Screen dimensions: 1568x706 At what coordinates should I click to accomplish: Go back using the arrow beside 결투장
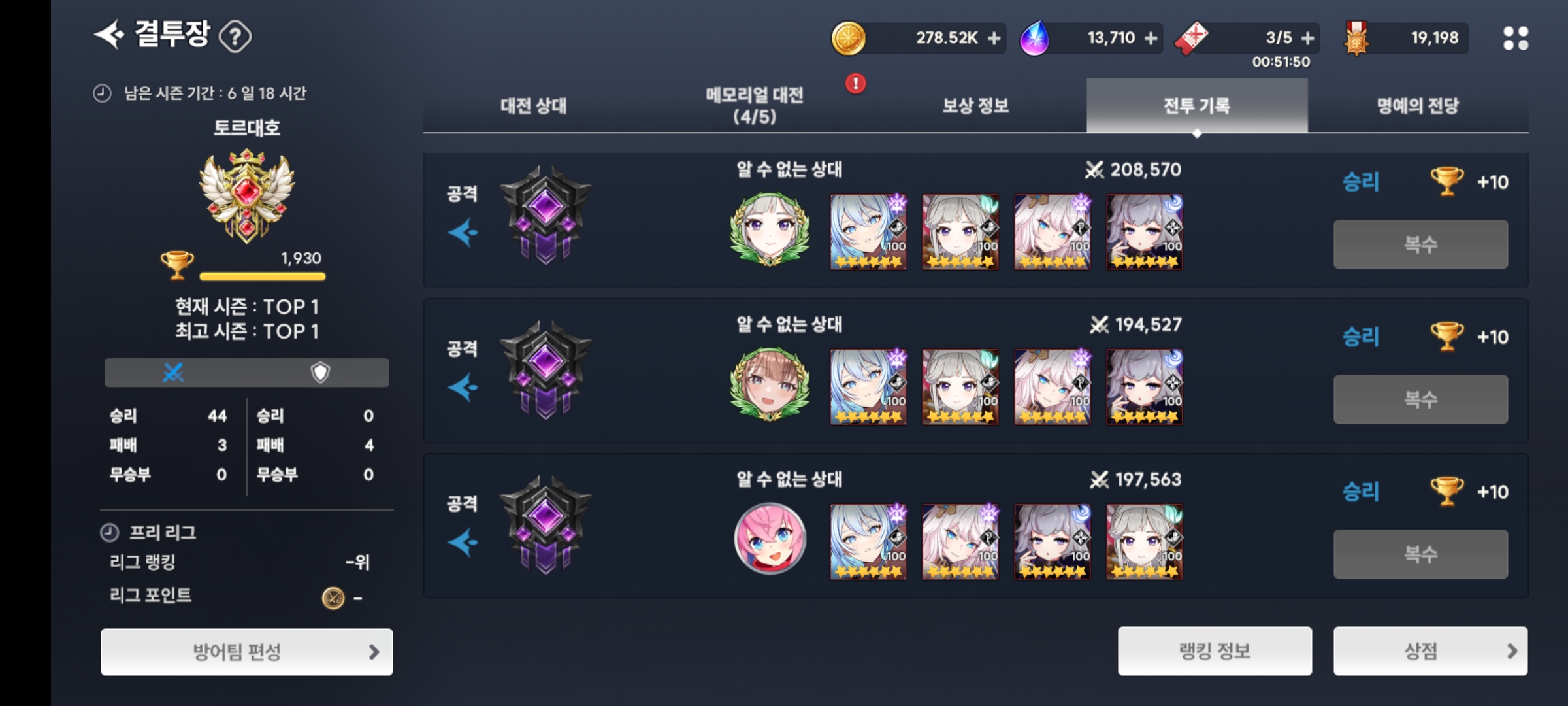click(108, 35)
